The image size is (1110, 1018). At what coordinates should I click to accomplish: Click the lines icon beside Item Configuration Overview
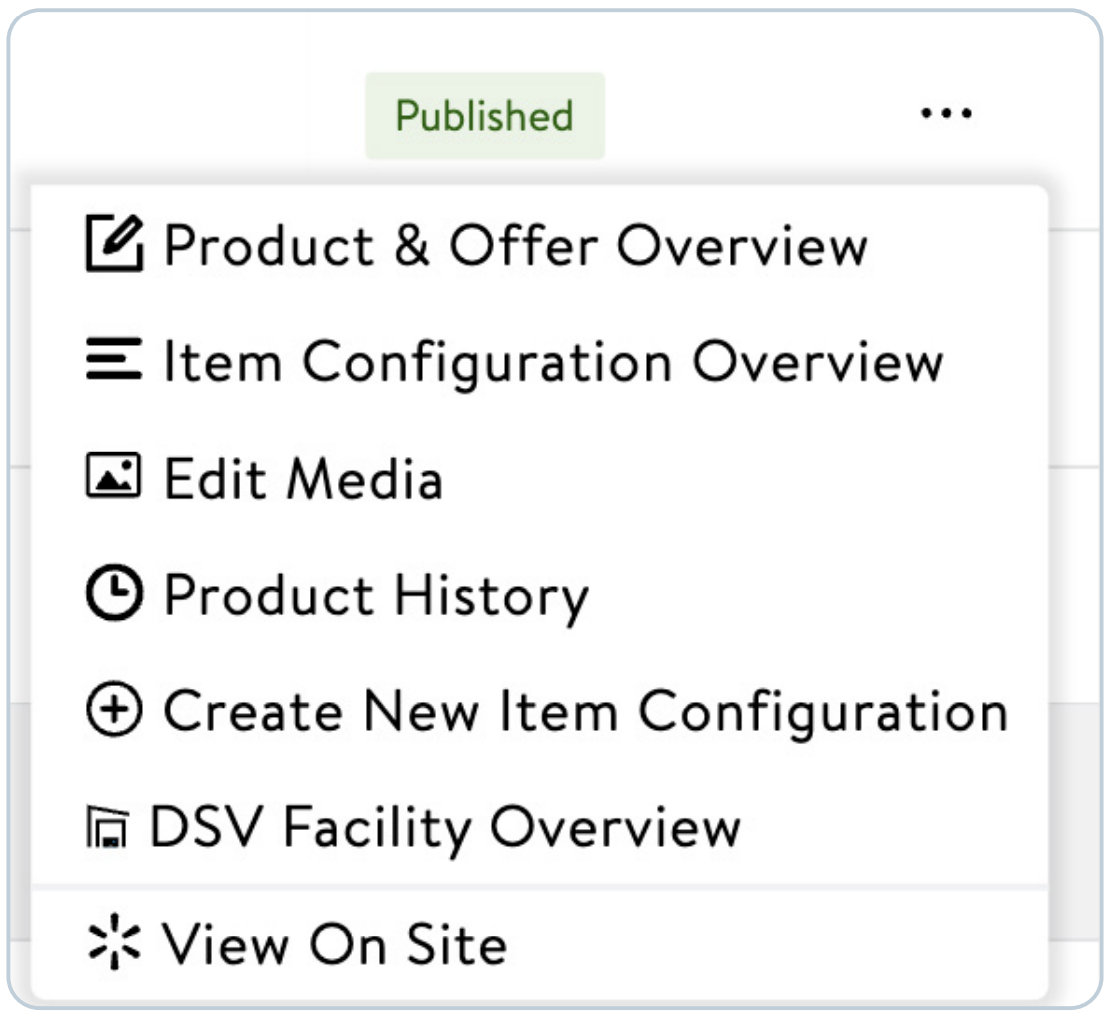point(114,359)
